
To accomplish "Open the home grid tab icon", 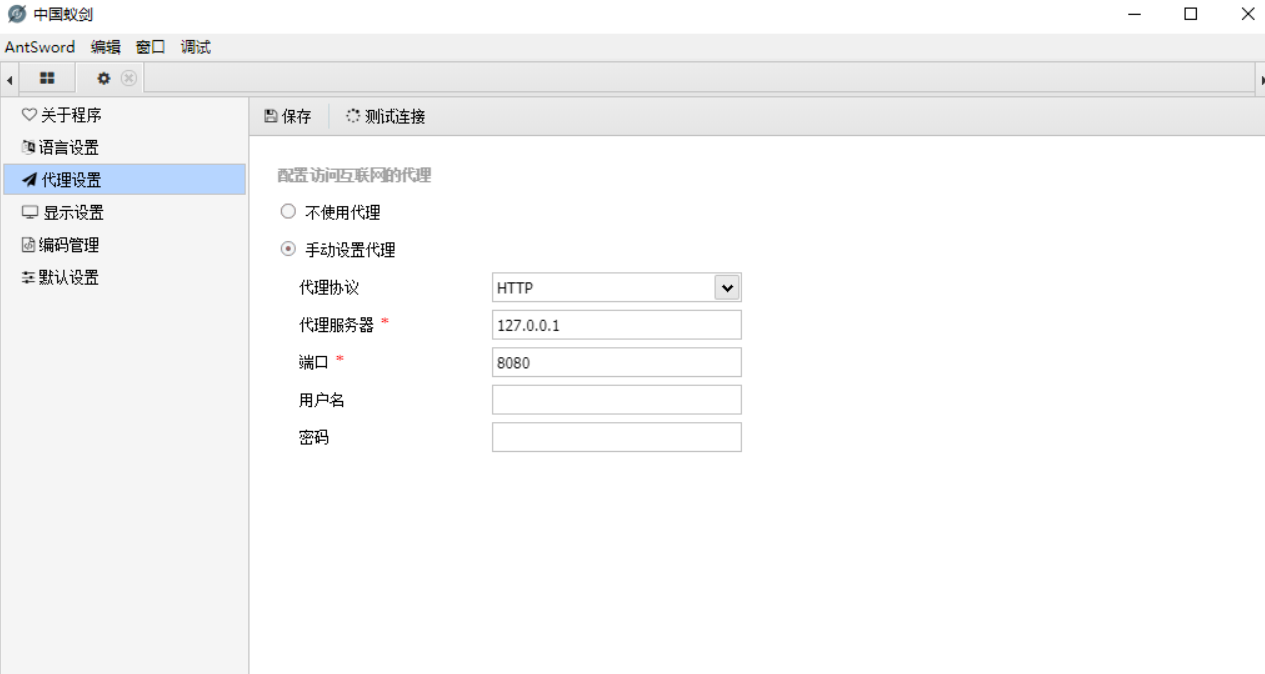I will coord(47,78).
